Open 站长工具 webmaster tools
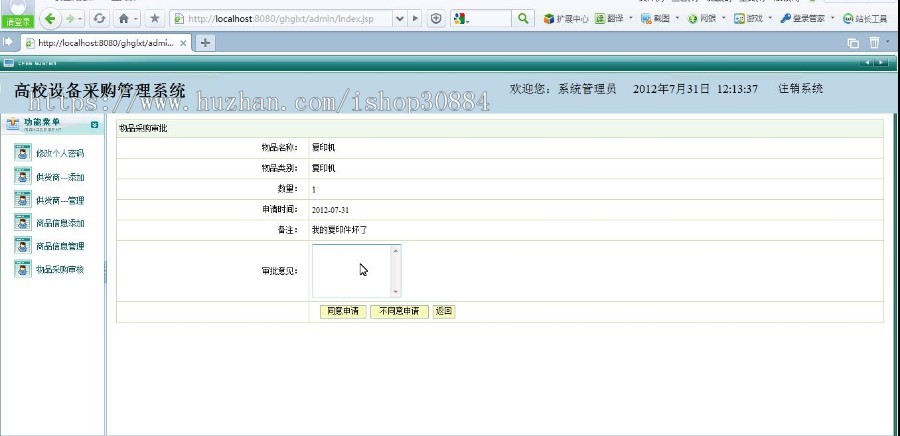The image size is (900, 436). point(865,18)
